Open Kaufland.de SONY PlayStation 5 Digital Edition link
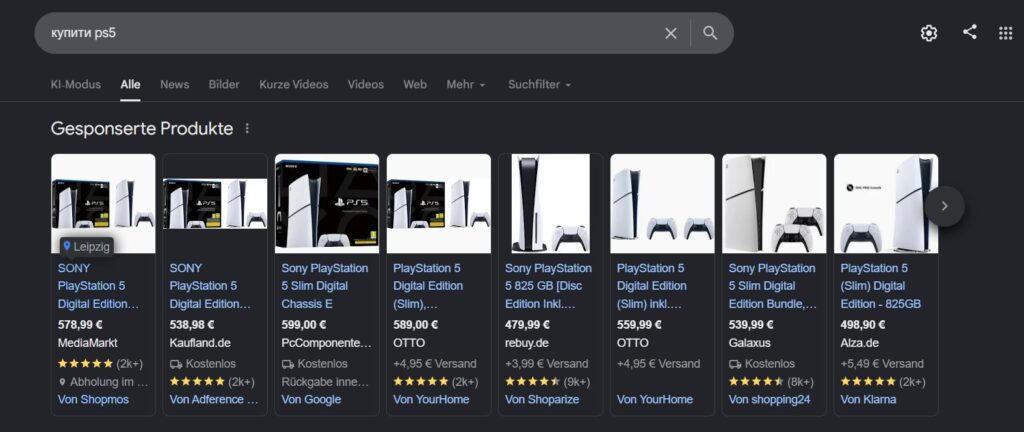The width and height of the screenshot is (1024, 432). [210, 286]
